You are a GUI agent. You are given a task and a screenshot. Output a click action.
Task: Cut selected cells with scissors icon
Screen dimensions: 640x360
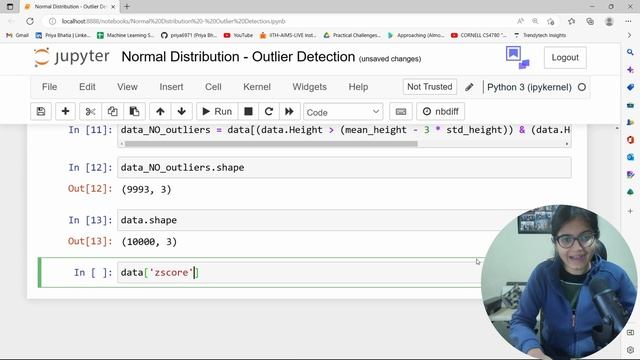(90, 111)
